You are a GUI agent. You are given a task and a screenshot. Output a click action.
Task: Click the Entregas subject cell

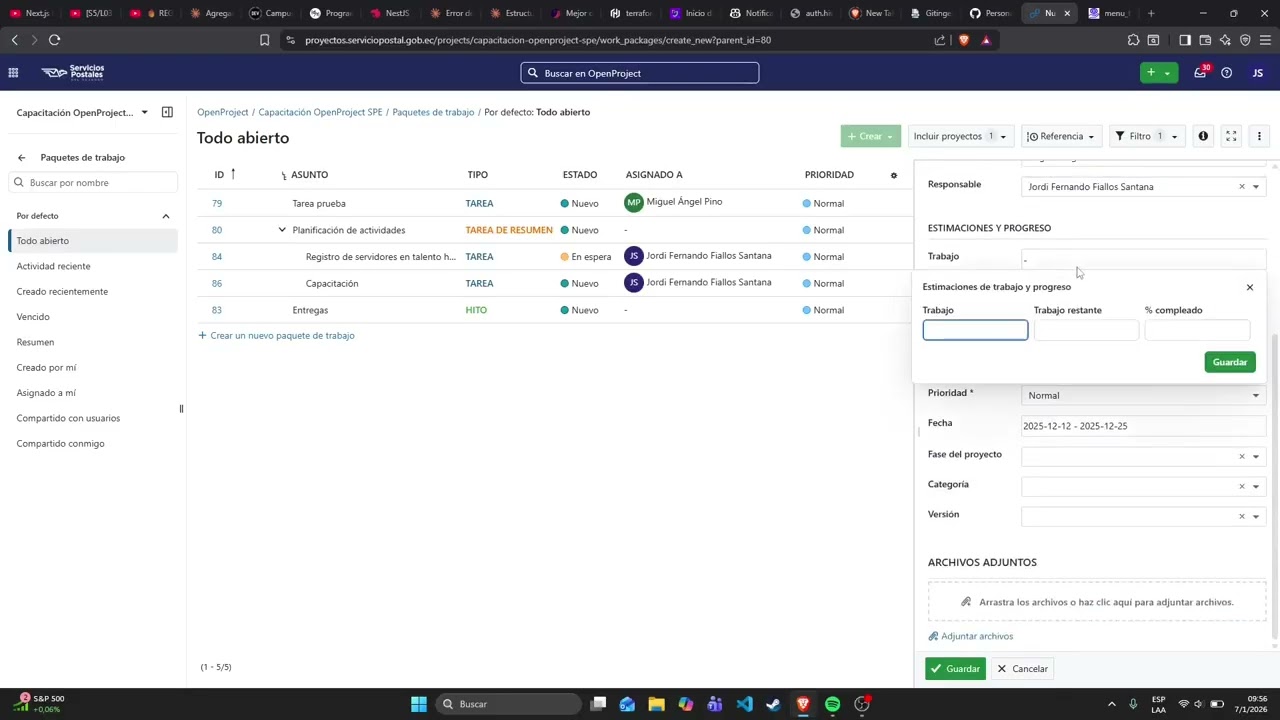pyautogui.click(x=310, y=310)
